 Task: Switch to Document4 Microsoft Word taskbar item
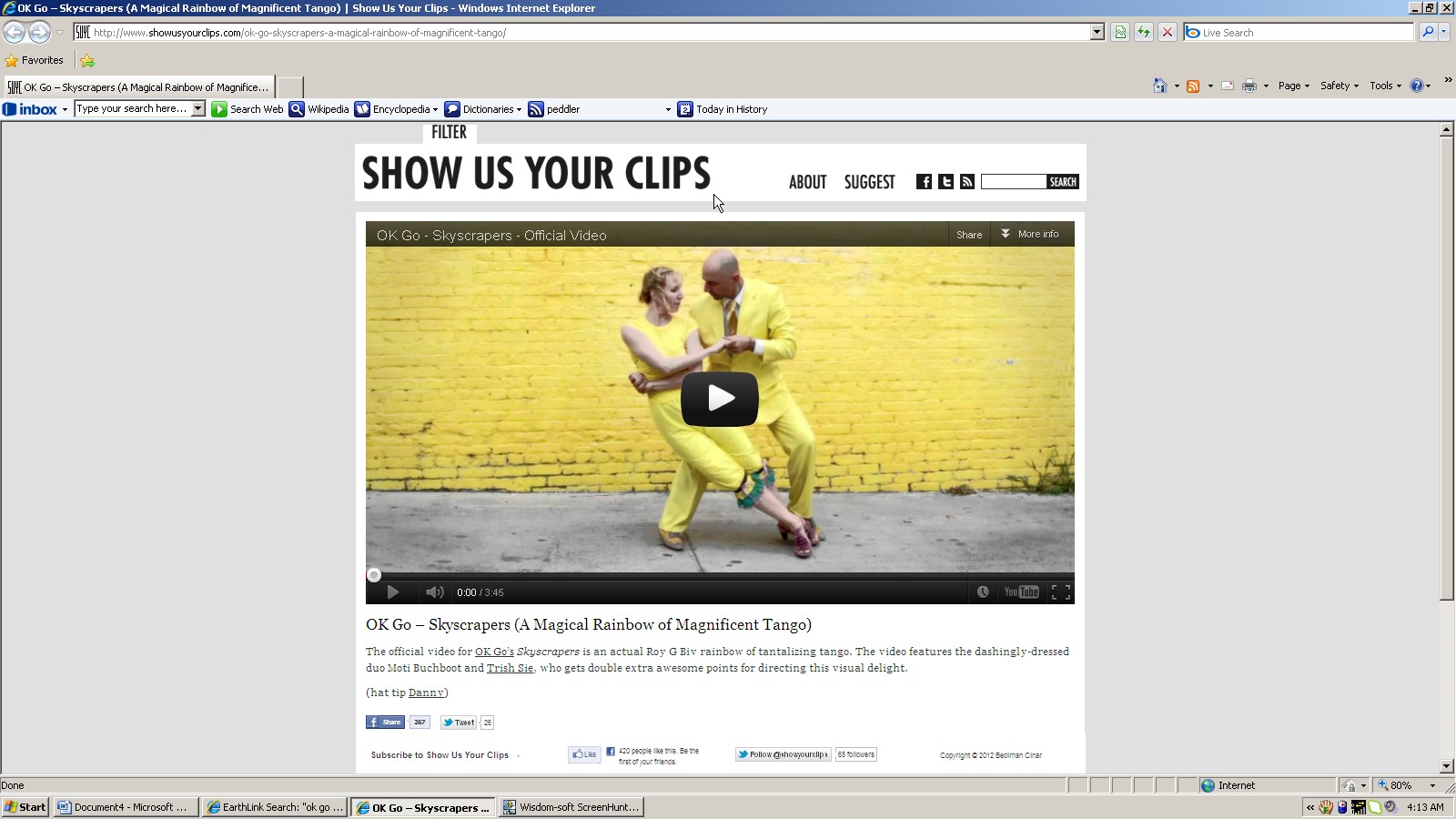coord(126,807)
